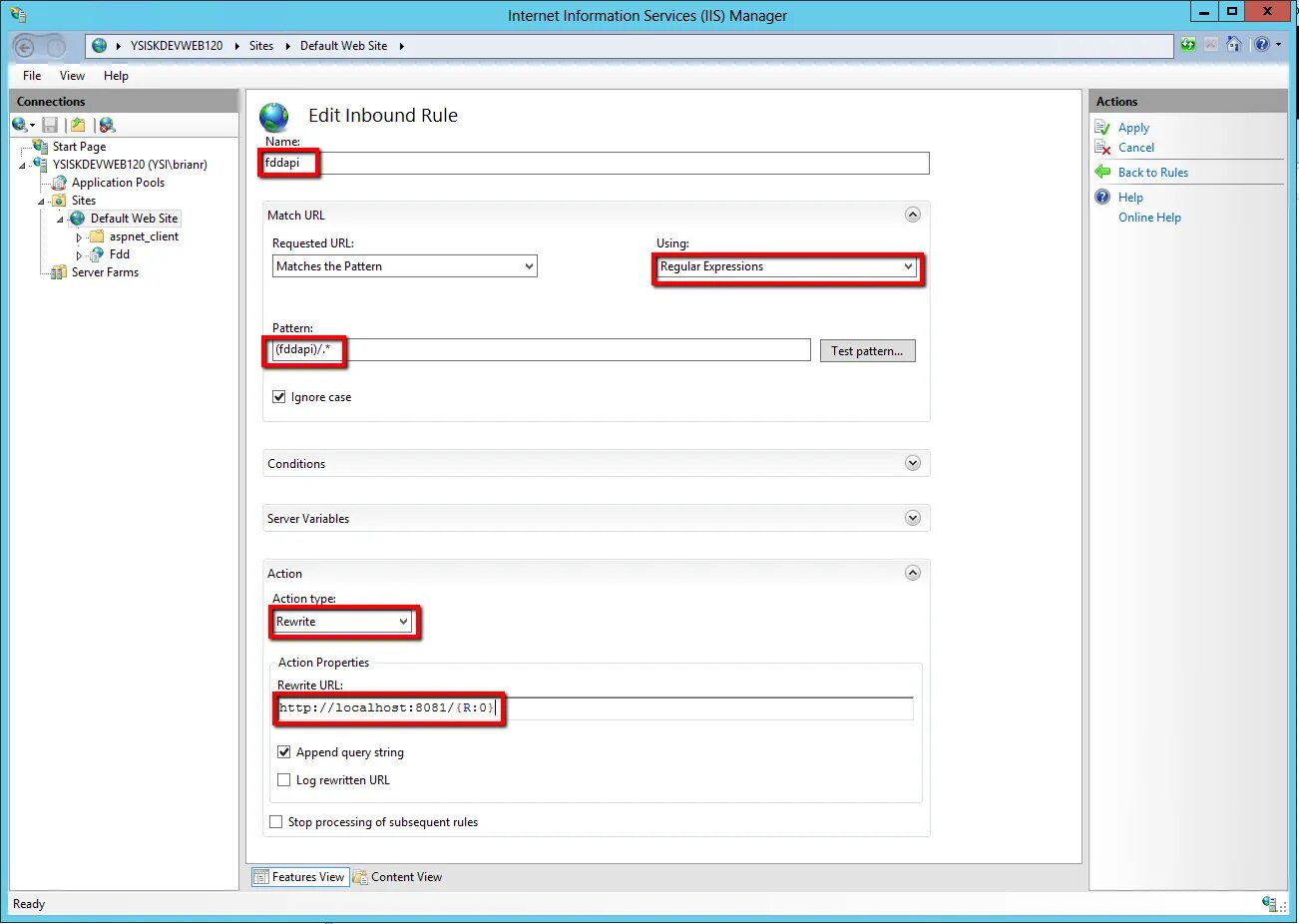Enable Log rewritten URL checkbox

[284, 780]
